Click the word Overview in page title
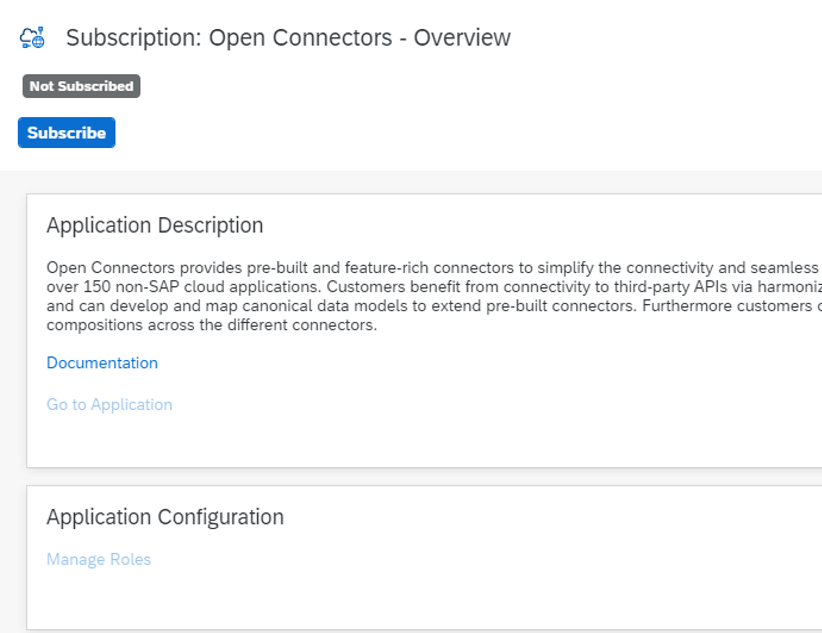Viewport: 822px width, 633px height. tap(462, 38)
